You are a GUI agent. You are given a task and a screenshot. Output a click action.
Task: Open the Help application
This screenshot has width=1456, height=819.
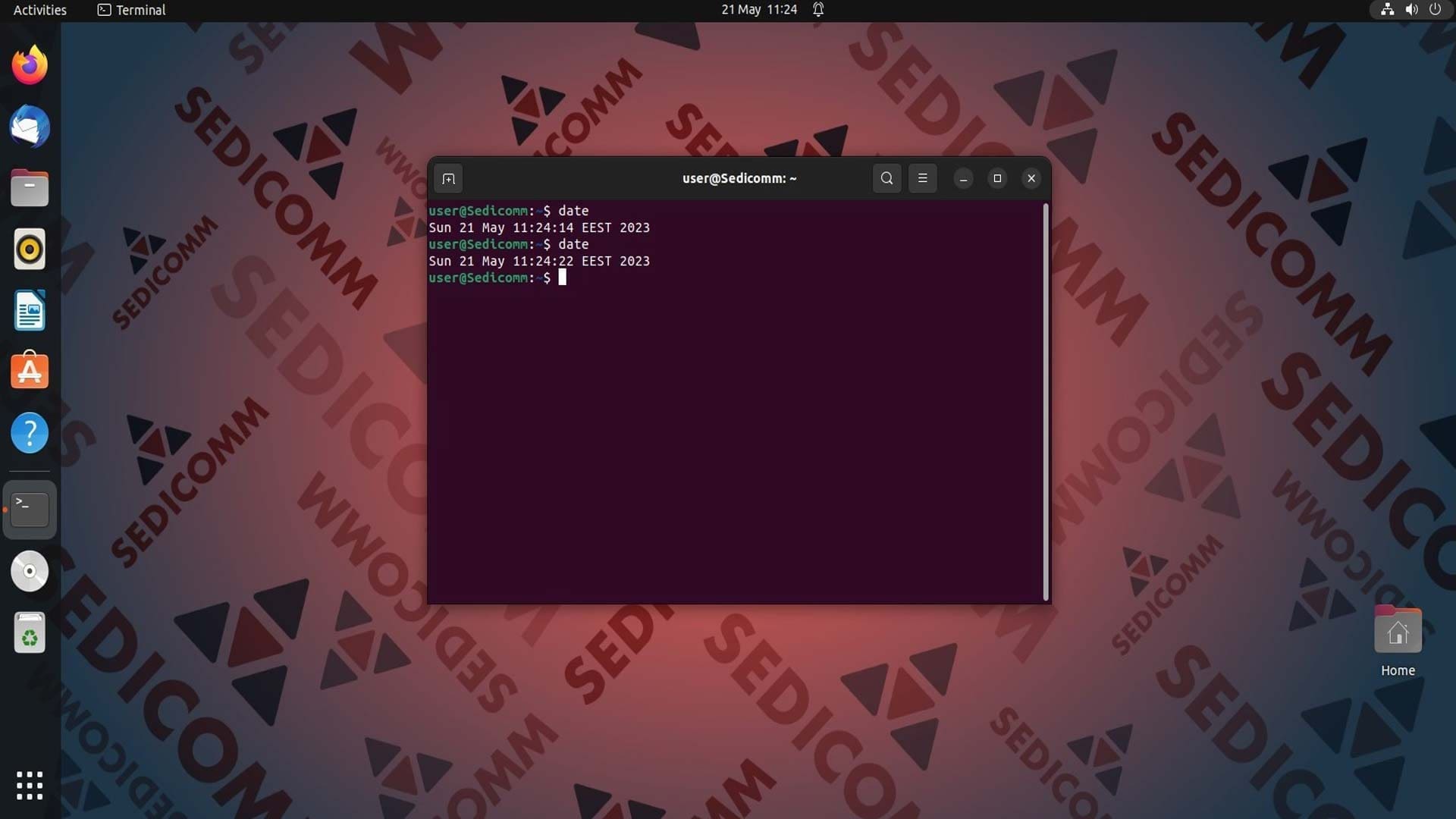click(x=30, y=433)
